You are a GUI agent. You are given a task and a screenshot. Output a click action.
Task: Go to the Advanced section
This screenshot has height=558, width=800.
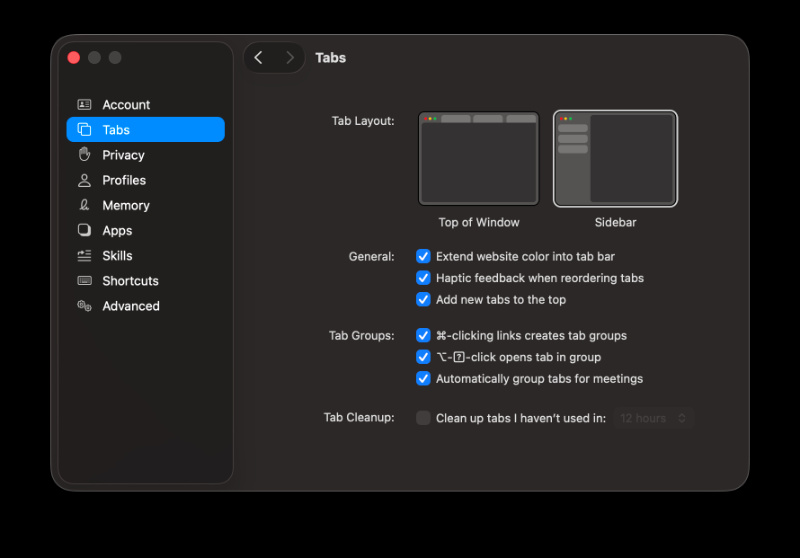coord(145,306)
